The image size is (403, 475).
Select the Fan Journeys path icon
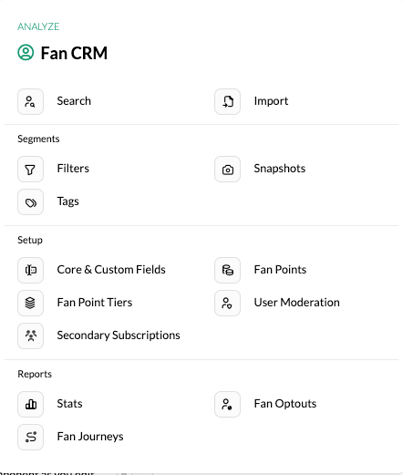[x=30, y=437]
